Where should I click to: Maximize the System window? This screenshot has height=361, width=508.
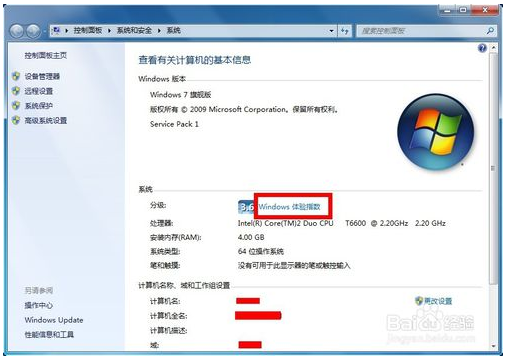pyautogui.click(x=463, y=10)
